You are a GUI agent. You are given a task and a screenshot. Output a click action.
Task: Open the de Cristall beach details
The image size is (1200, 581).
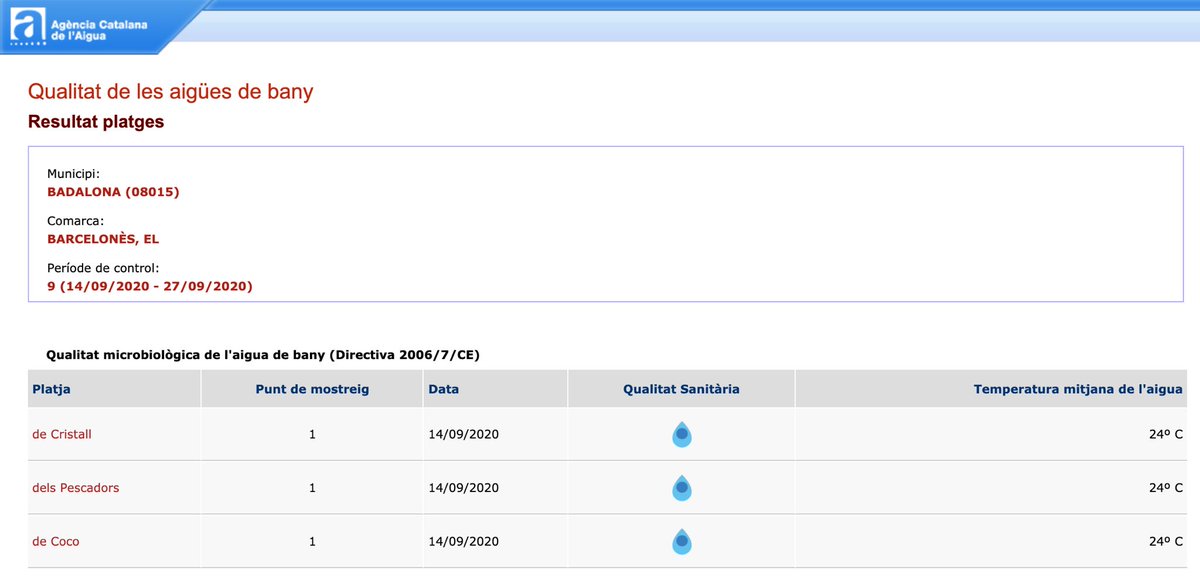pos(61,434)
